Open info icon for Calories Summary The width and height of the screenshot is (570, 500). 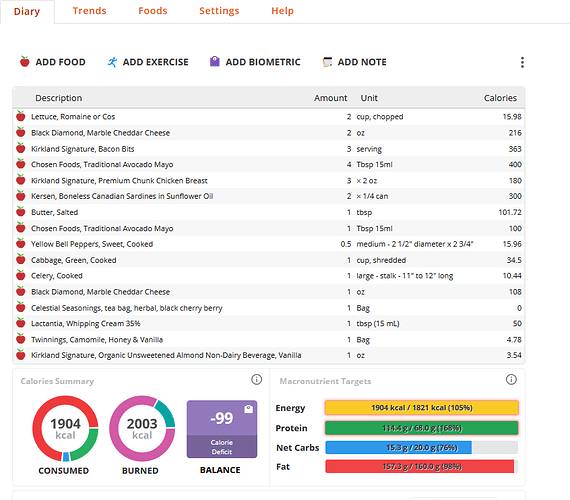(256, 380)
